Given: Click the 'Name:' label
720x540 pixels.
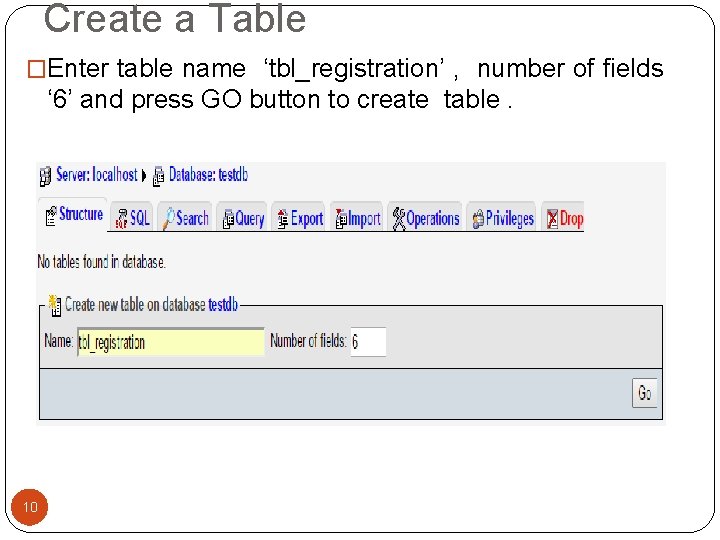Looking at the screenshot, I should click(x=58, y=341).
